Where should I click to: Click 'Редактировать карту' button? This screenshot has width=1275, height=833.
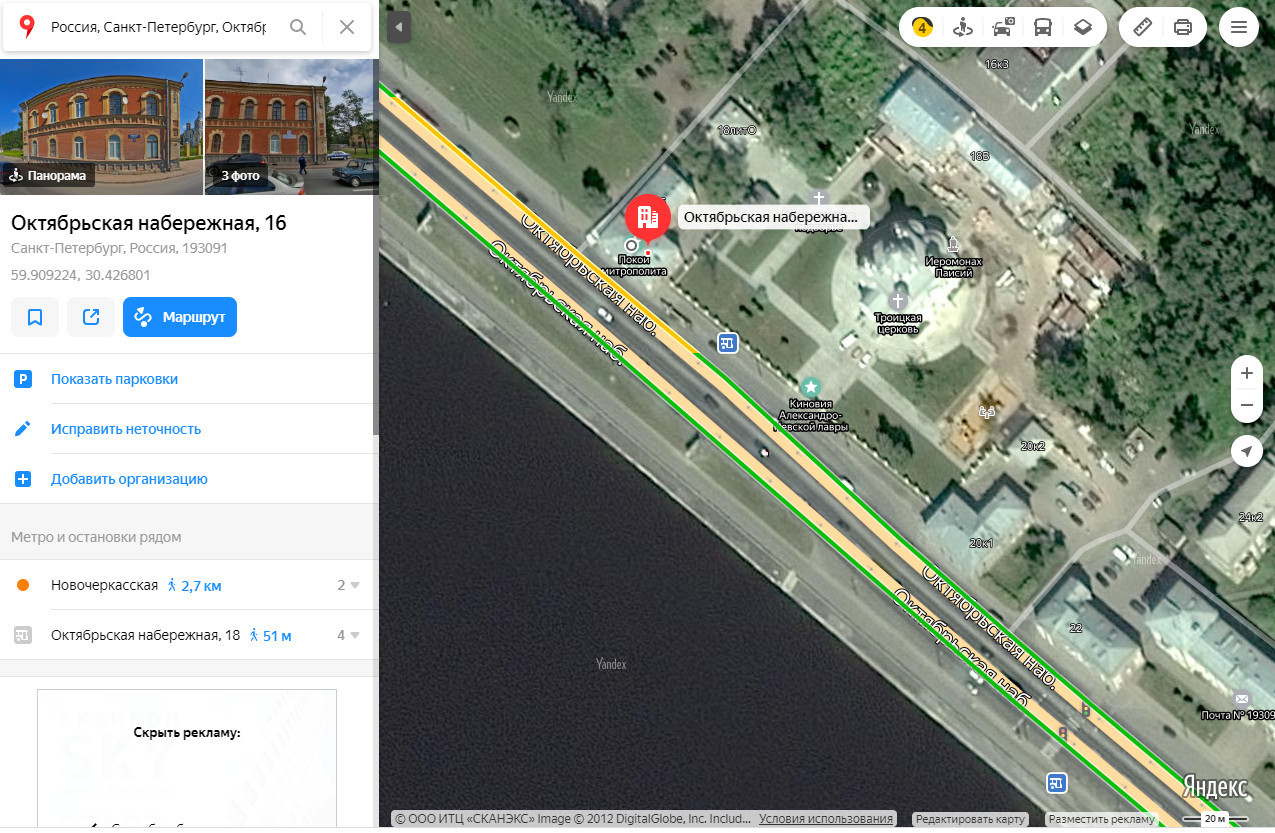coord(970,819)
